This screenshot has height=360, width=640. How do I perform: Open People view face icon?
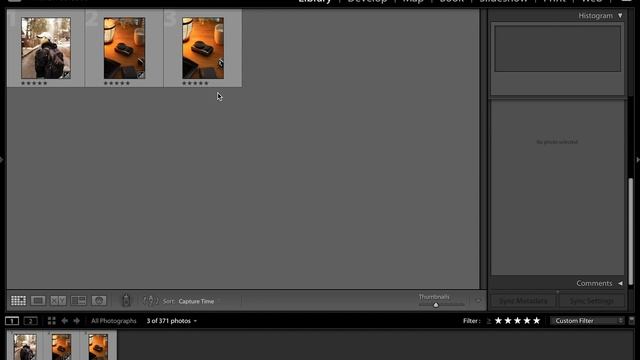click(x=99, y=301)
